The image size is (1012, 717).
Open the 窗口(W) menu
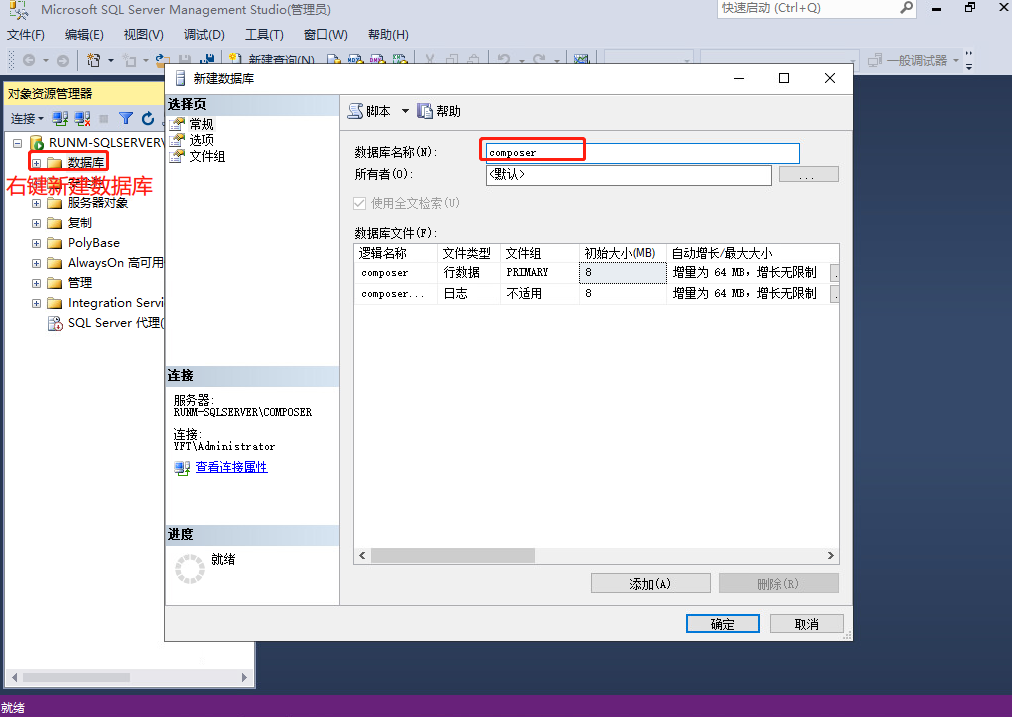pyautogui.click(x=325, y=35)
